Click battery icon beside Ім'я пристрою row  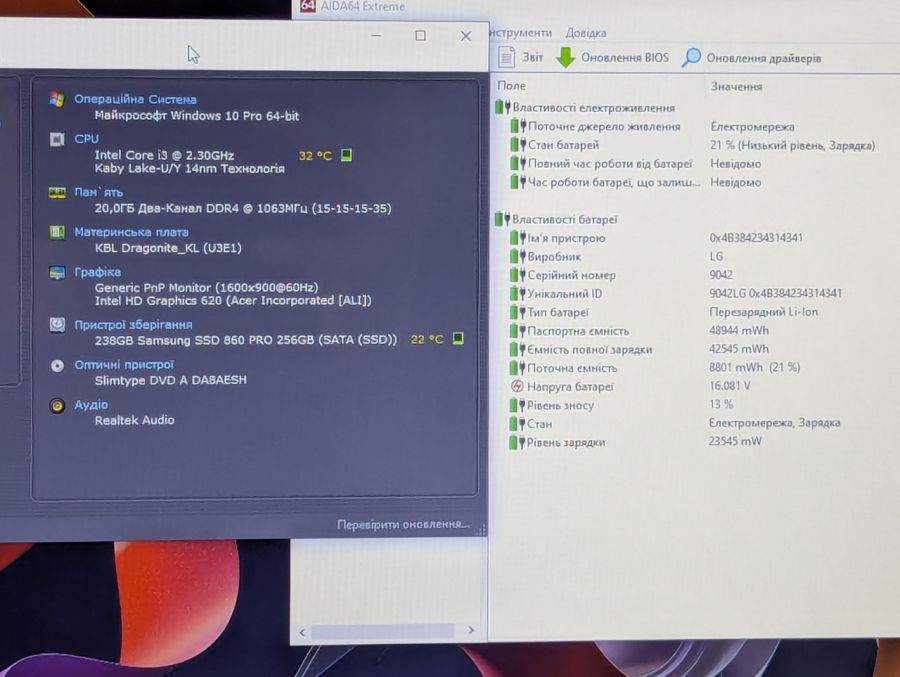(518, 237)
